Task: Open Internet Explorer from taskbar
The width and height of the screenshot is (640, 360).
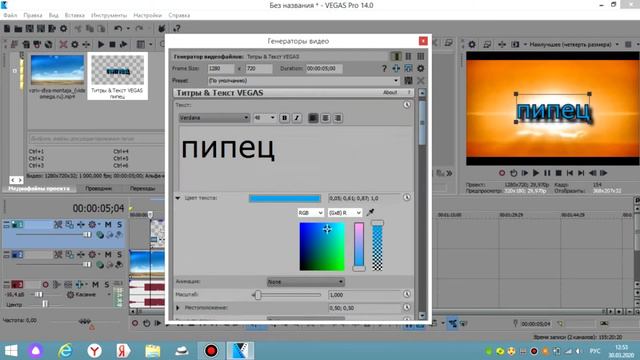Action: click(x=65, y=351)
